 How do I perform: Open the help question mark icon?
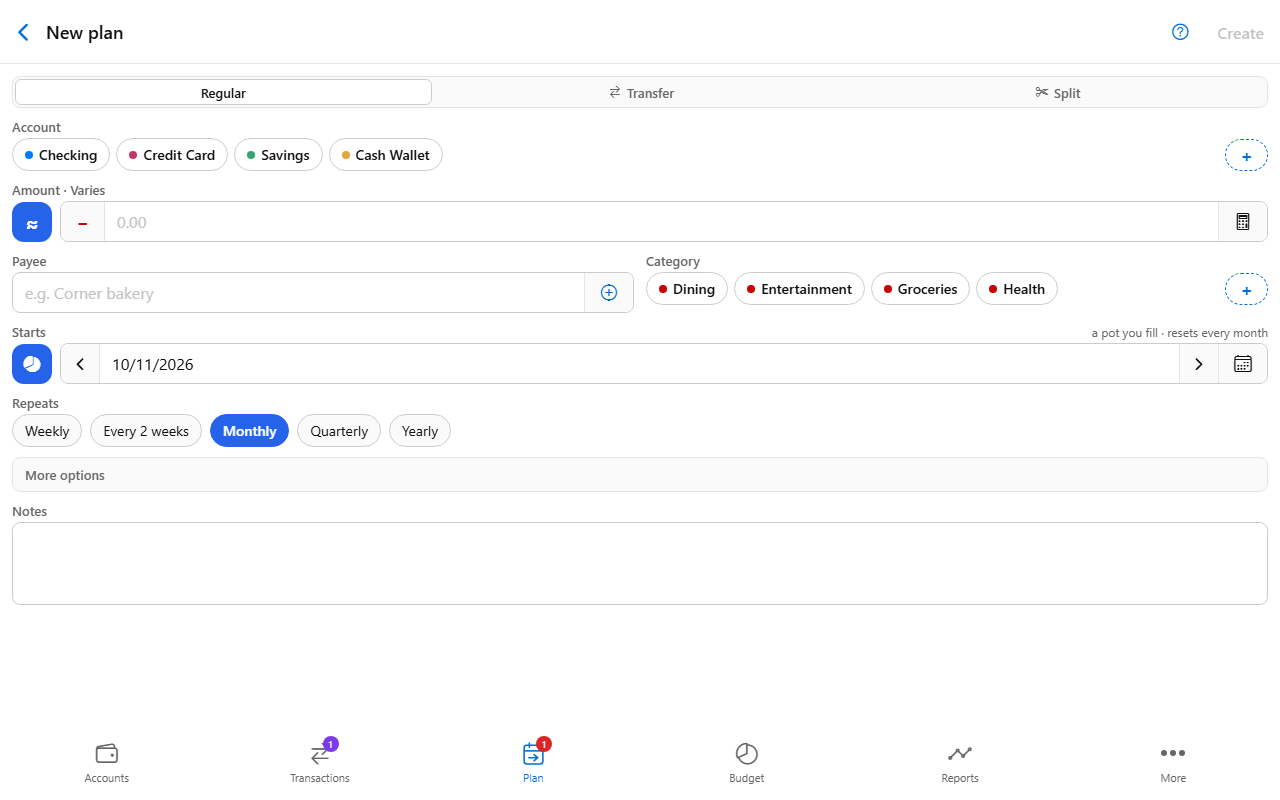click(x=1180, y=32)
